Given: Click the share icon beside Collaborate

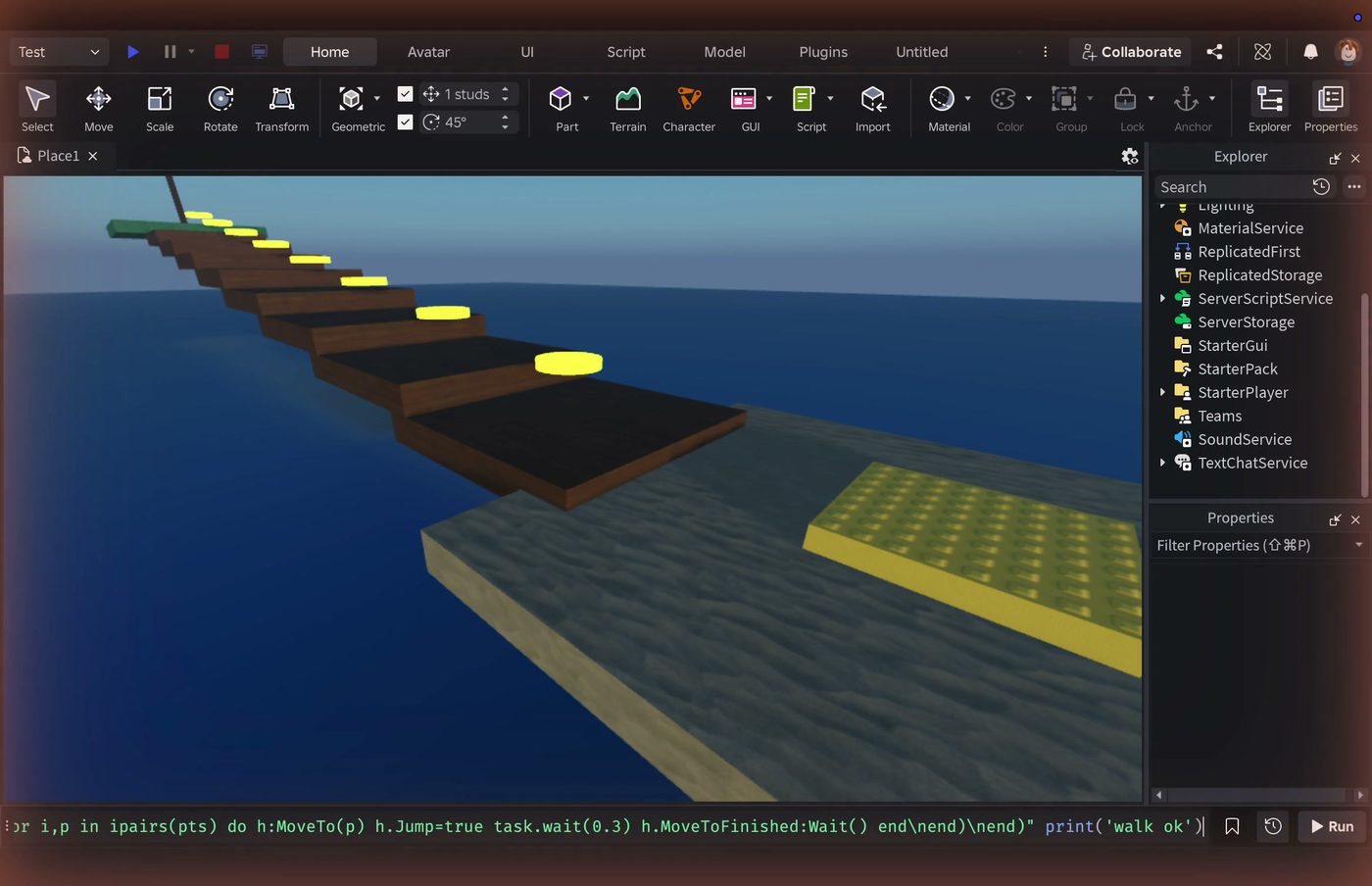Looking at the screenshot, I should point(1214,52).
